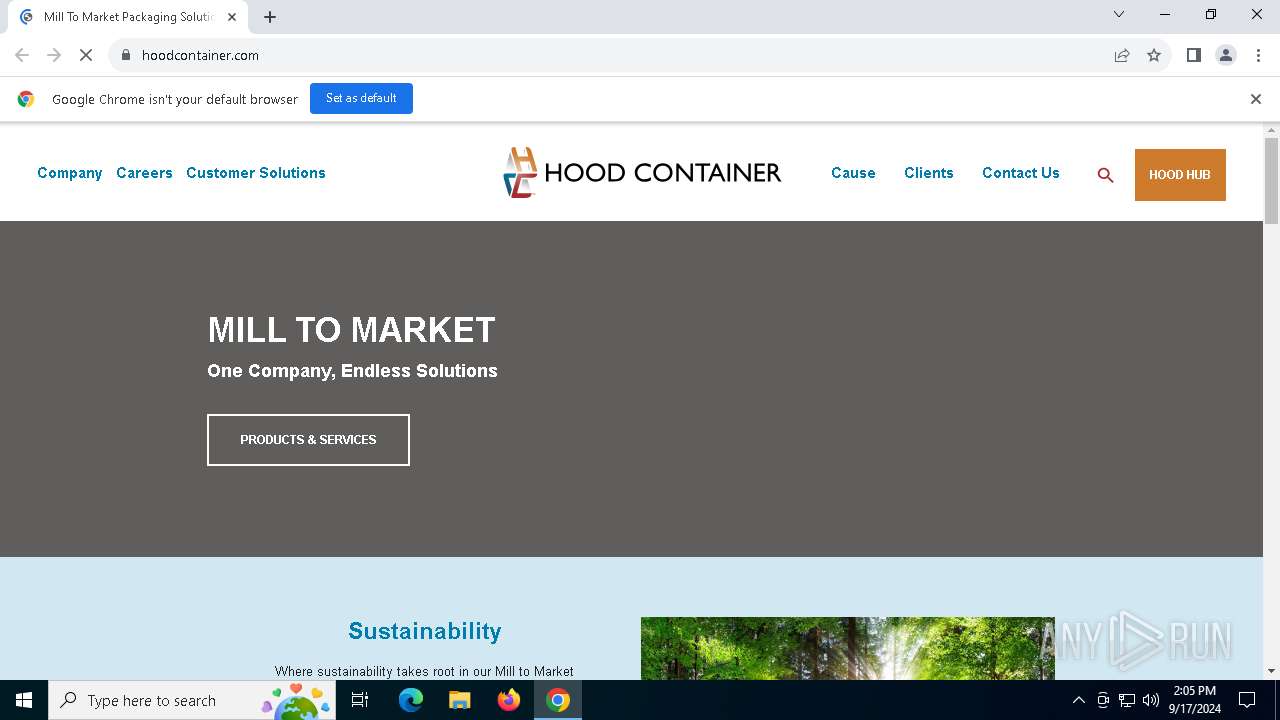Set Chrome as default browser

click(361, 98)
